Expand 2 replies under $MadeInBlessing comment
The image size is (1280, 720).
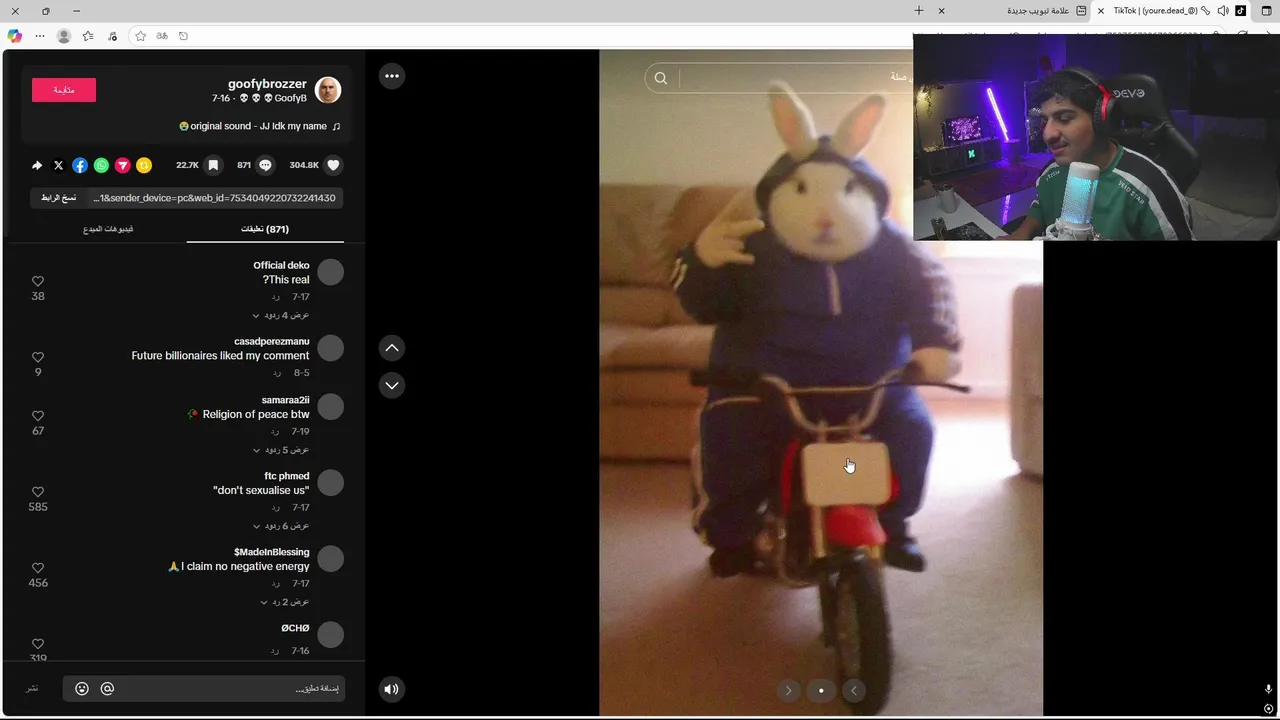tap(285, 602)
